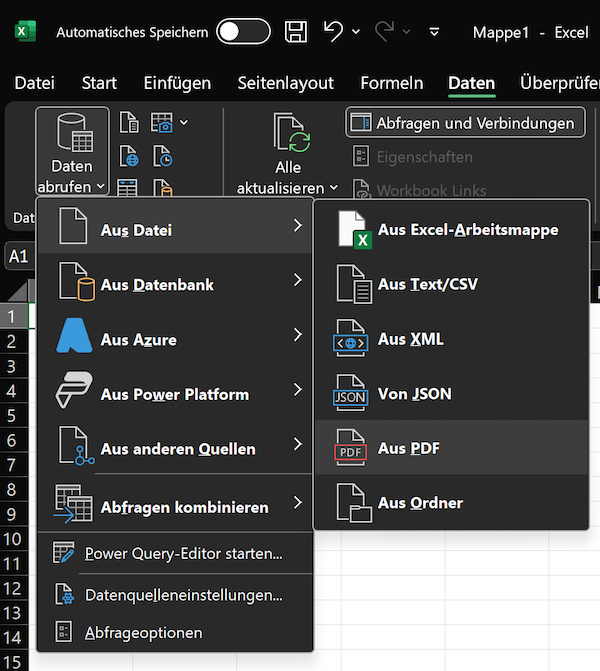Click the JSON file icon
Image resolution: width=600 pixels, height=671 pixels.
[351, 393]
